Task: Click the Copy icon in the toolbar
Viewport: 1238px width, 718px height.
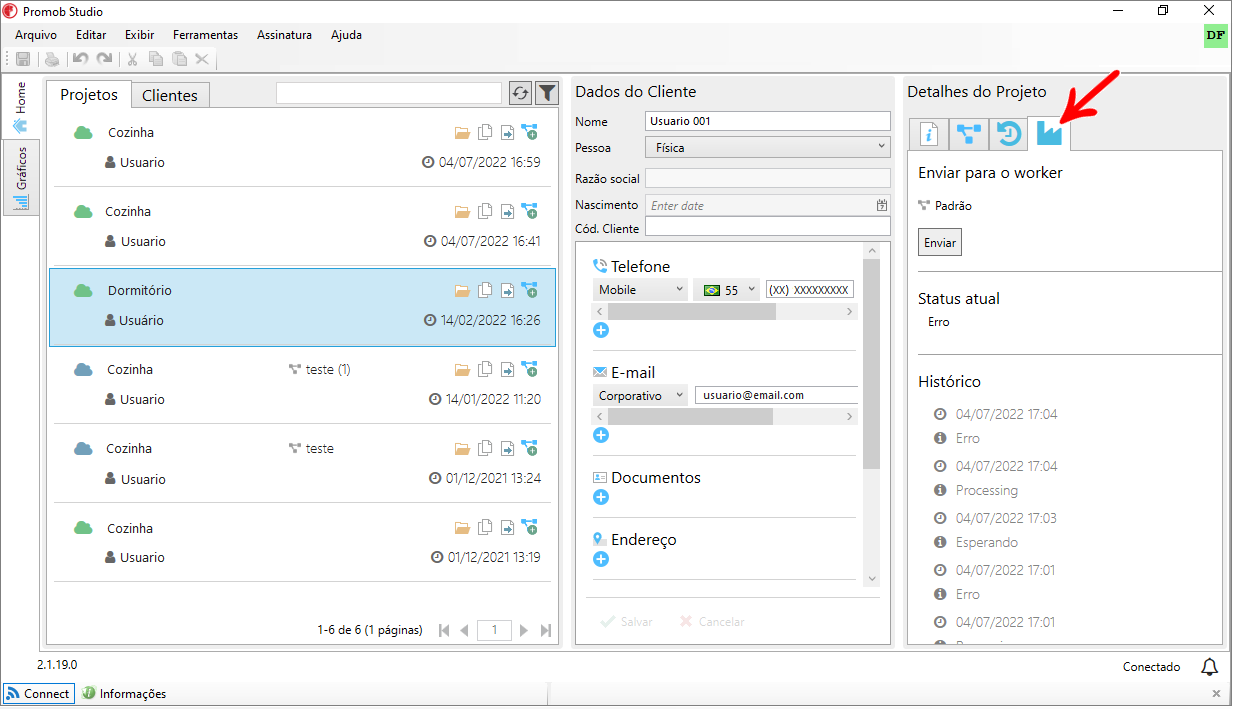Action: point(156,60)
